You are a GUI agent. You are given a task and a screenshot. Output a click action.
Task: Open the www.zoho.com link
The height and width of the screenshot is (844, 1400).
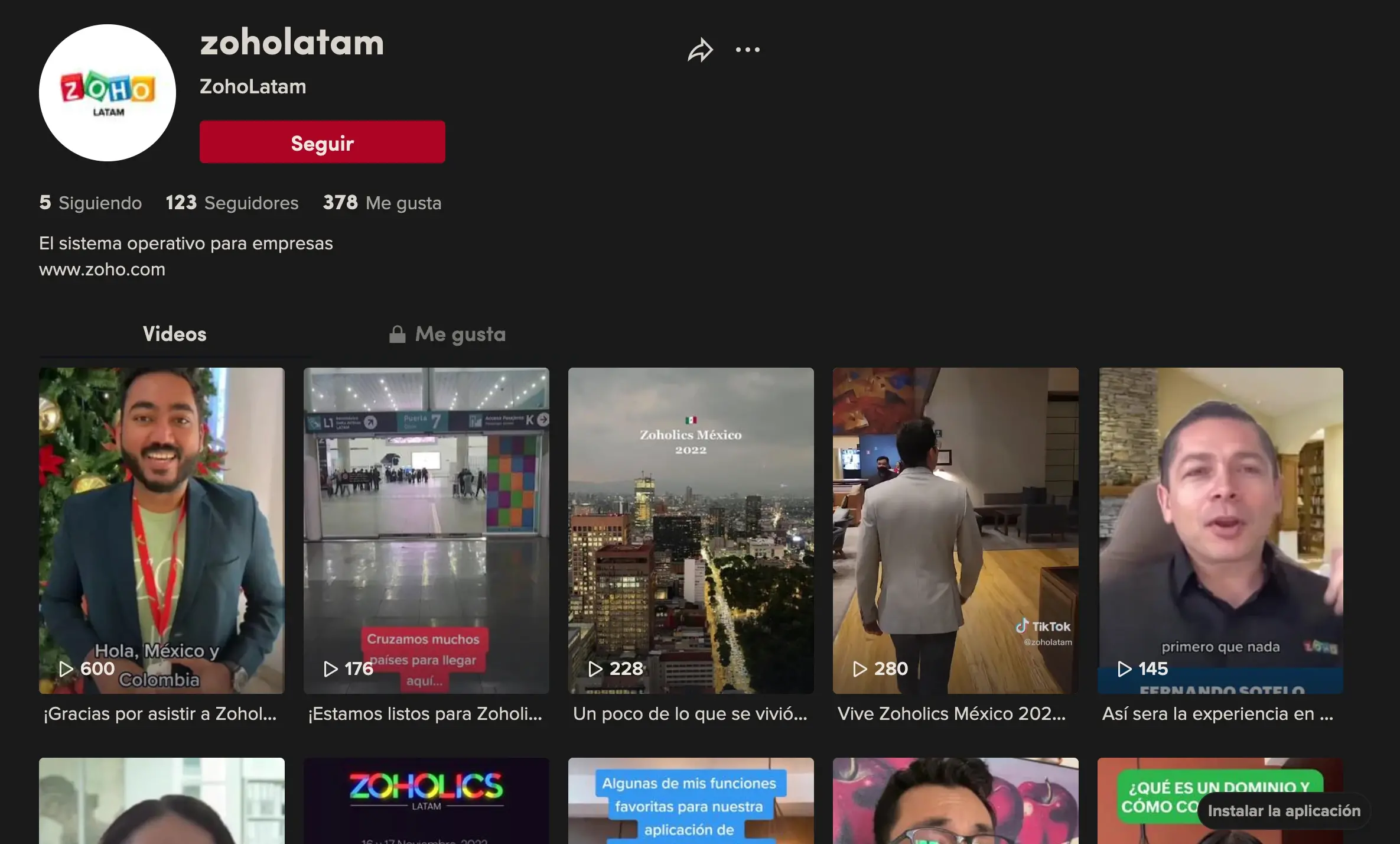coord(102,270)
